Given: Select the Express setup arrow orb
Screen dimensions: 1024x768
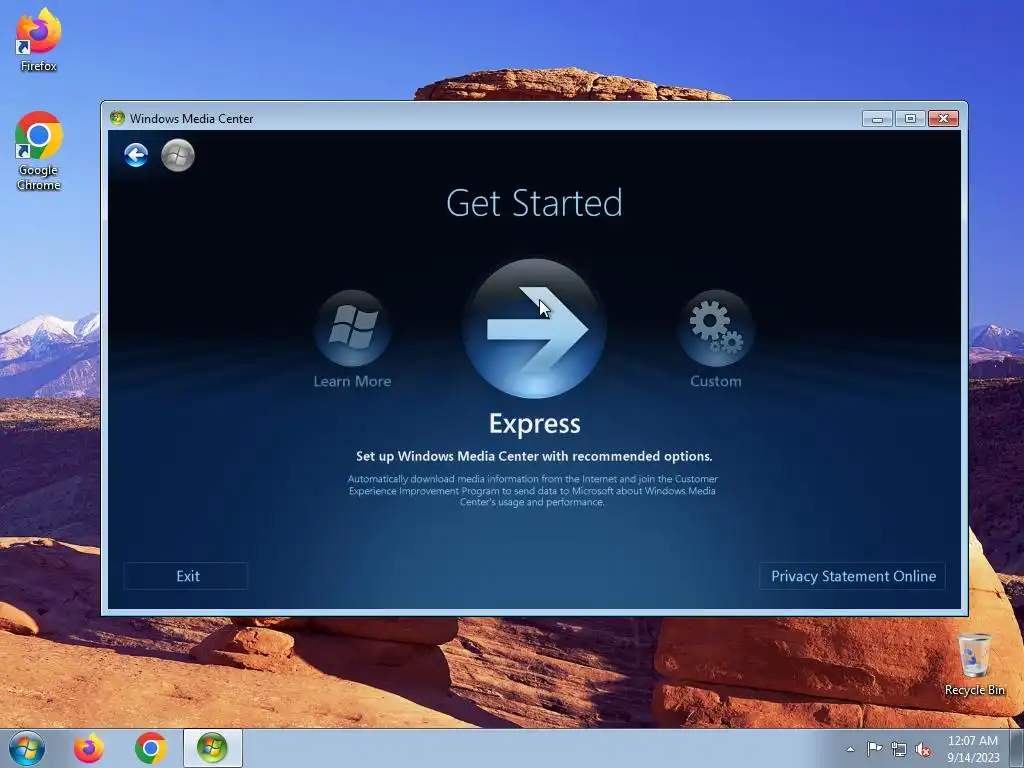Looking at the screenshot, I should click(534, 328).
